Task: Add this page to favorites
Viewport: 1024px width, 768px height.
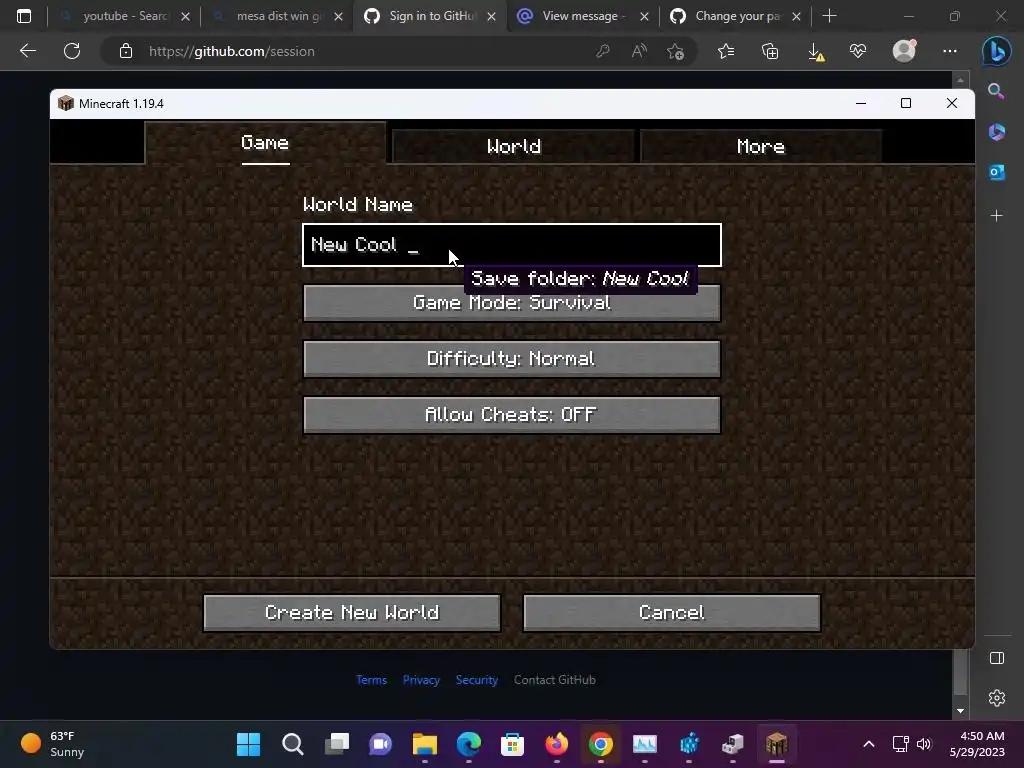Action: click(x=676, y=51)
